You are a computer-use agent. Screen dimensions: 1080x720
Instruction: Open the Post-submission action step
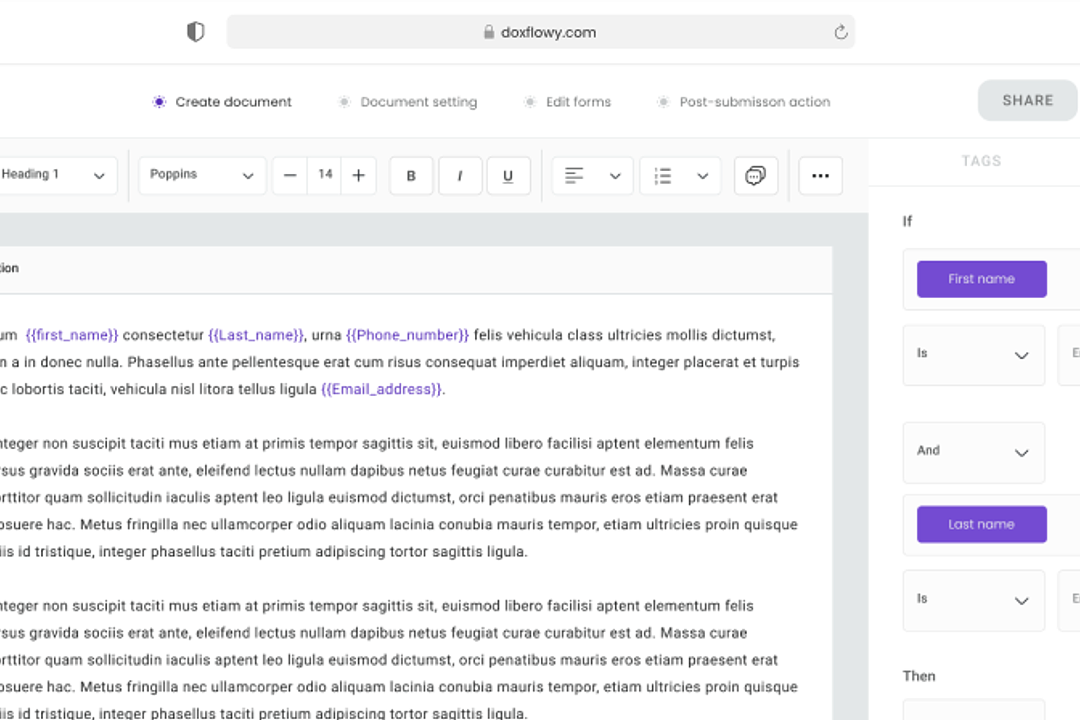754,102
